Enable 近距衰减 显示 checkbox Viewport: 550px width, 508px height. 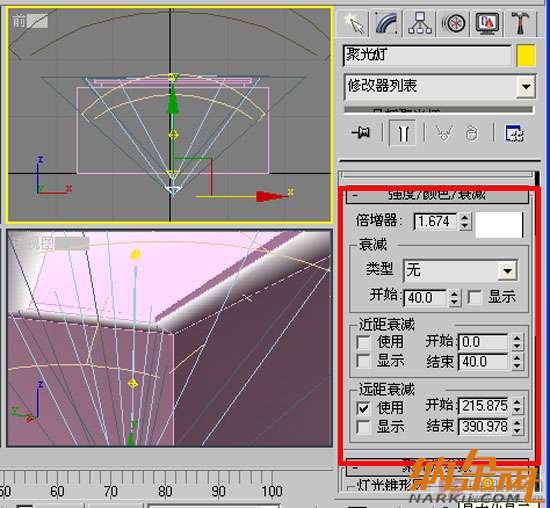(x=363, y=361)
